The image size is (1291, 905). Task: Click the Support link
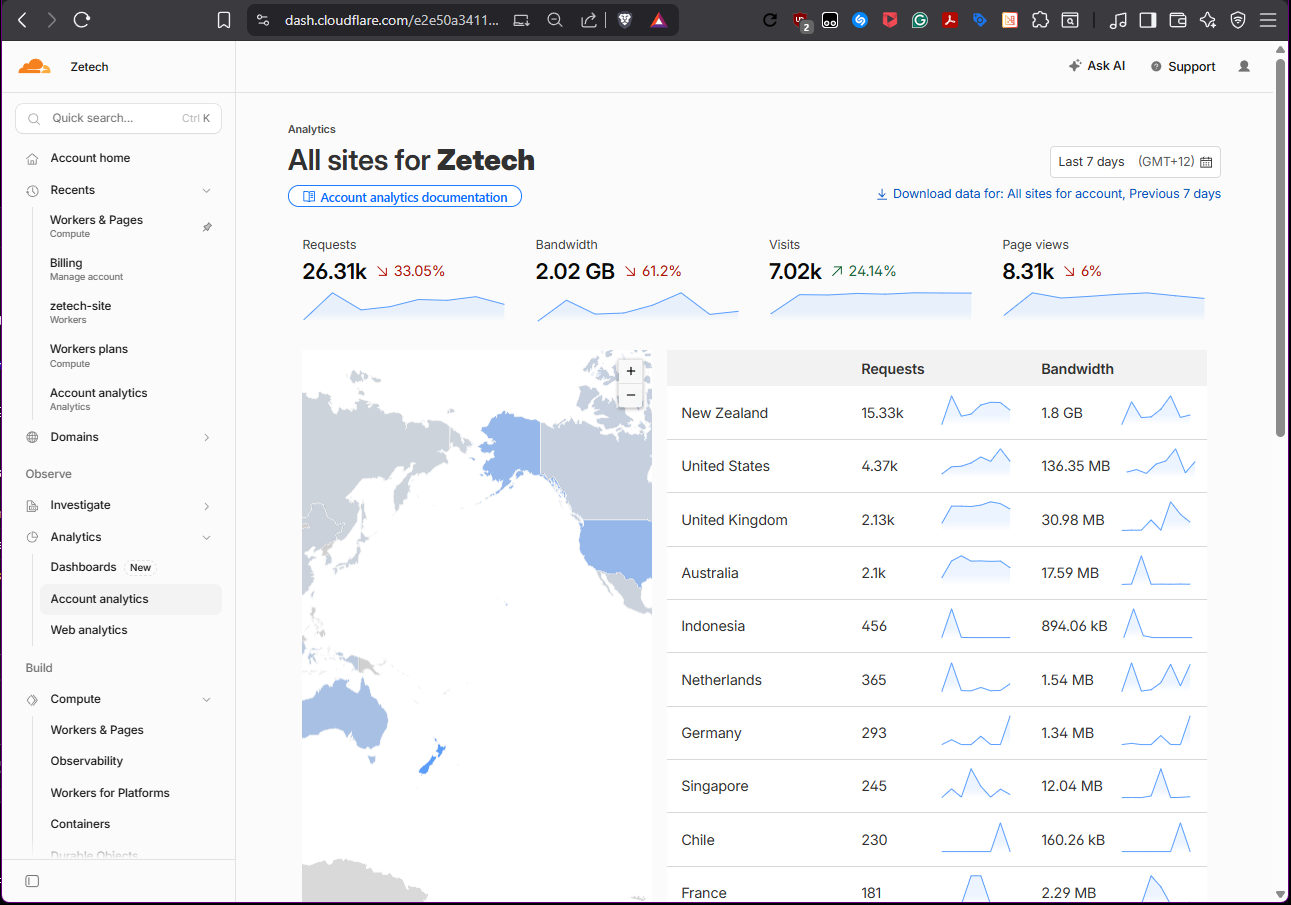pos(1183,67)
